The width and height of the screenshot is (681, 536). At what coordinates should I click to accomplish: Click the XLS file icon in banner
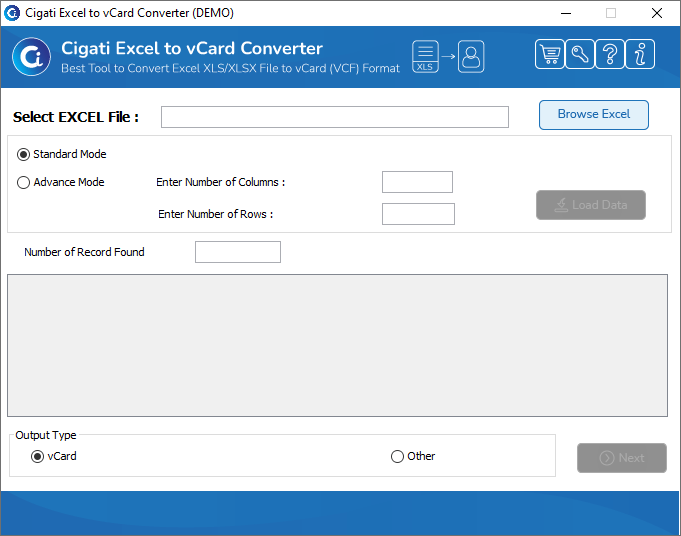(x=425, y=56)
